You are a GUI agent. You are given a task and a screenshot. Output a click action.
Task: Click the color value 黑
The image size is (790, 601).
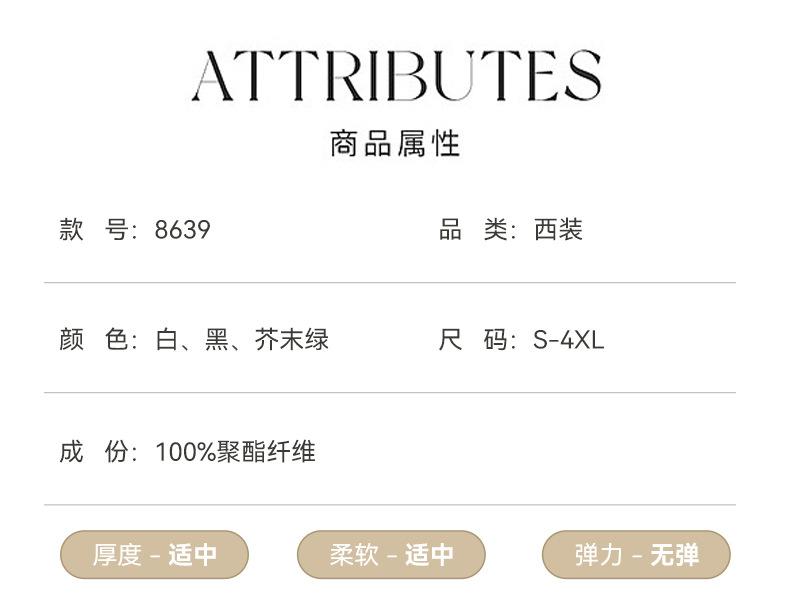point(217,340)
